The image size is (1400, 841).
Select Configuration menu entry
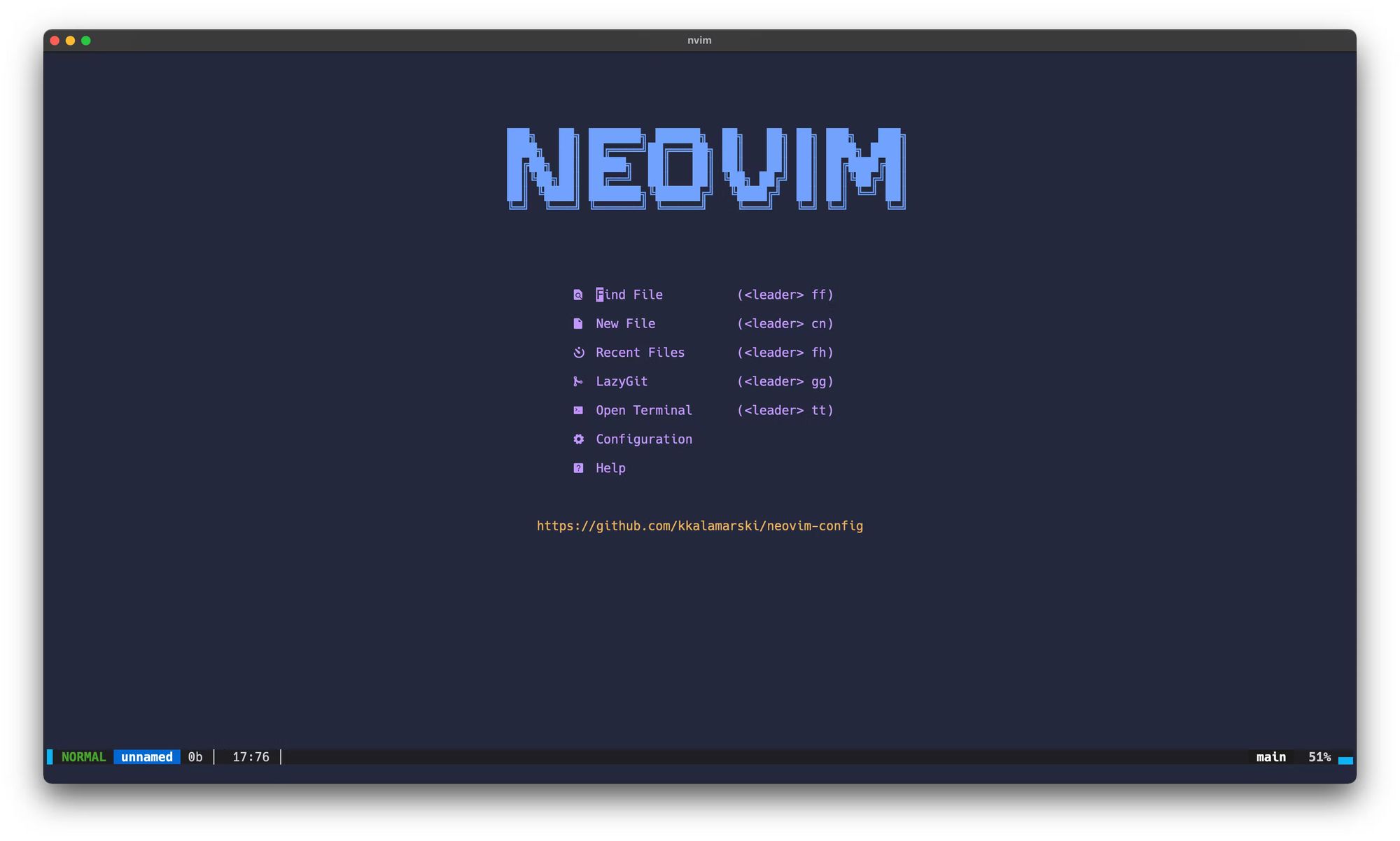(x=643, y=438)
